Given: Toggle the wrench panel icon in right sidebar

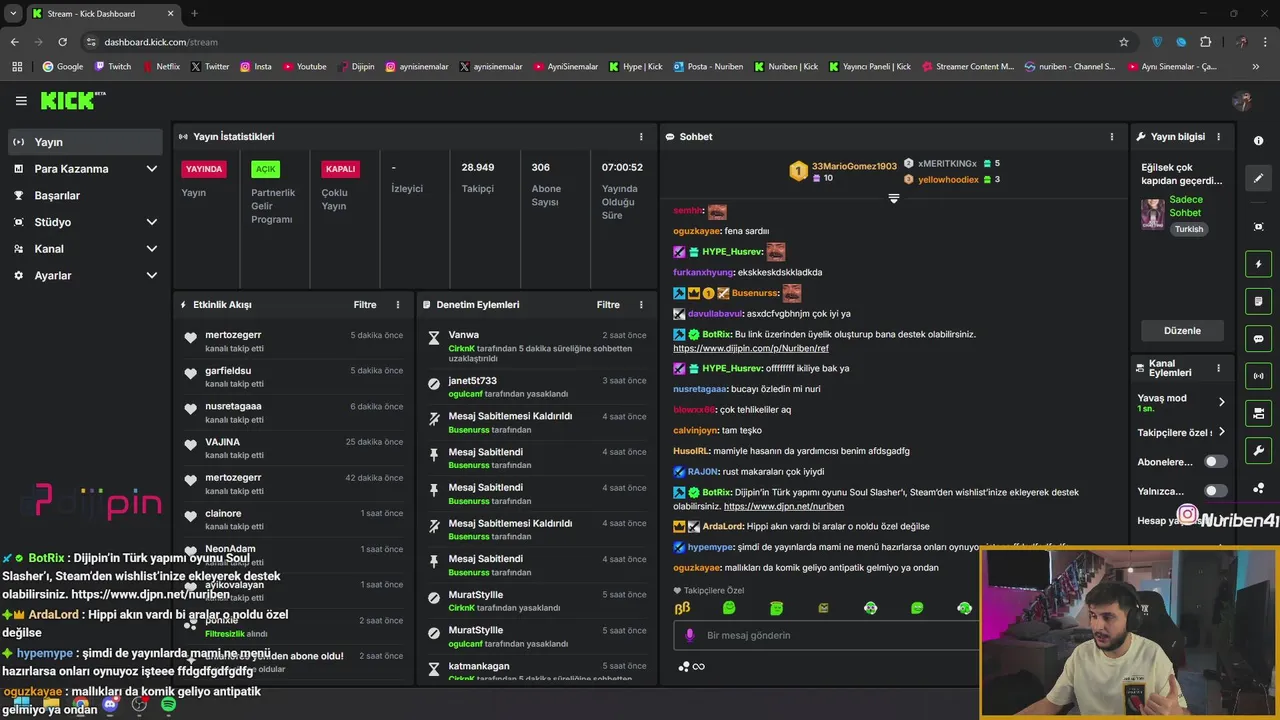Looking at the screenshot, I should click(1258, 450).
